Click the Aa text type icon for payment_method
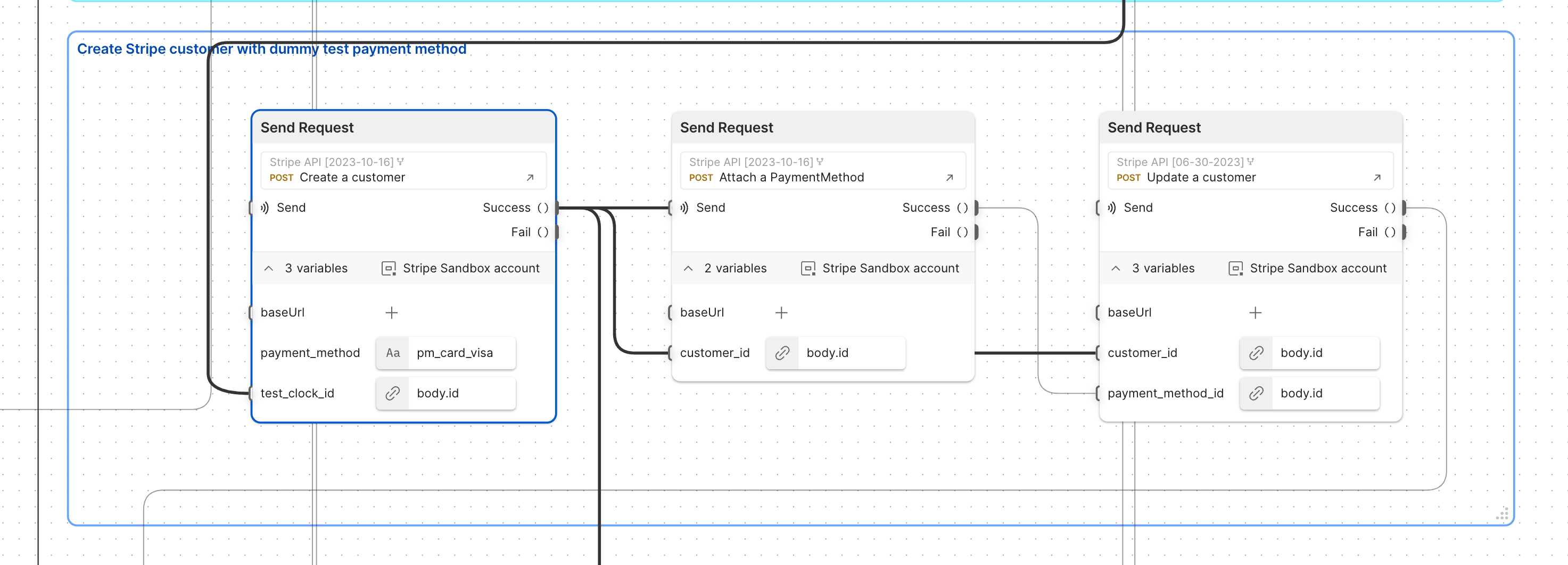The height and width of the screenshot is (565, 1568). point(393,353)
